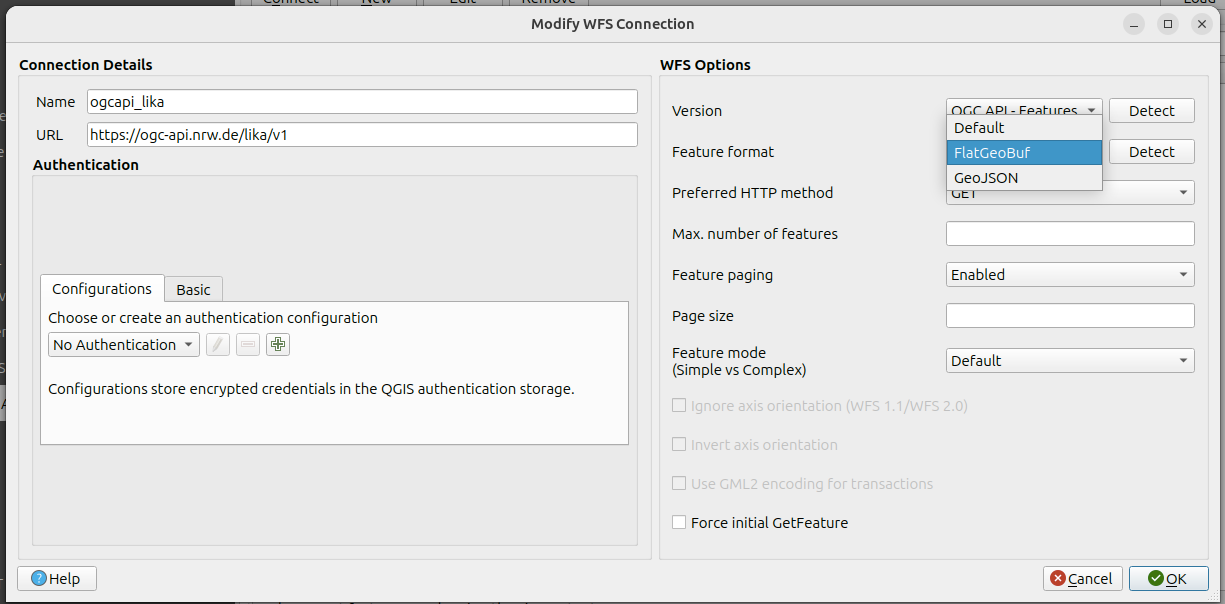Viewport: 1225px width, 604px height.
Task: Switch to the Basic authentication tab
Action: click(x=193, y=290)
